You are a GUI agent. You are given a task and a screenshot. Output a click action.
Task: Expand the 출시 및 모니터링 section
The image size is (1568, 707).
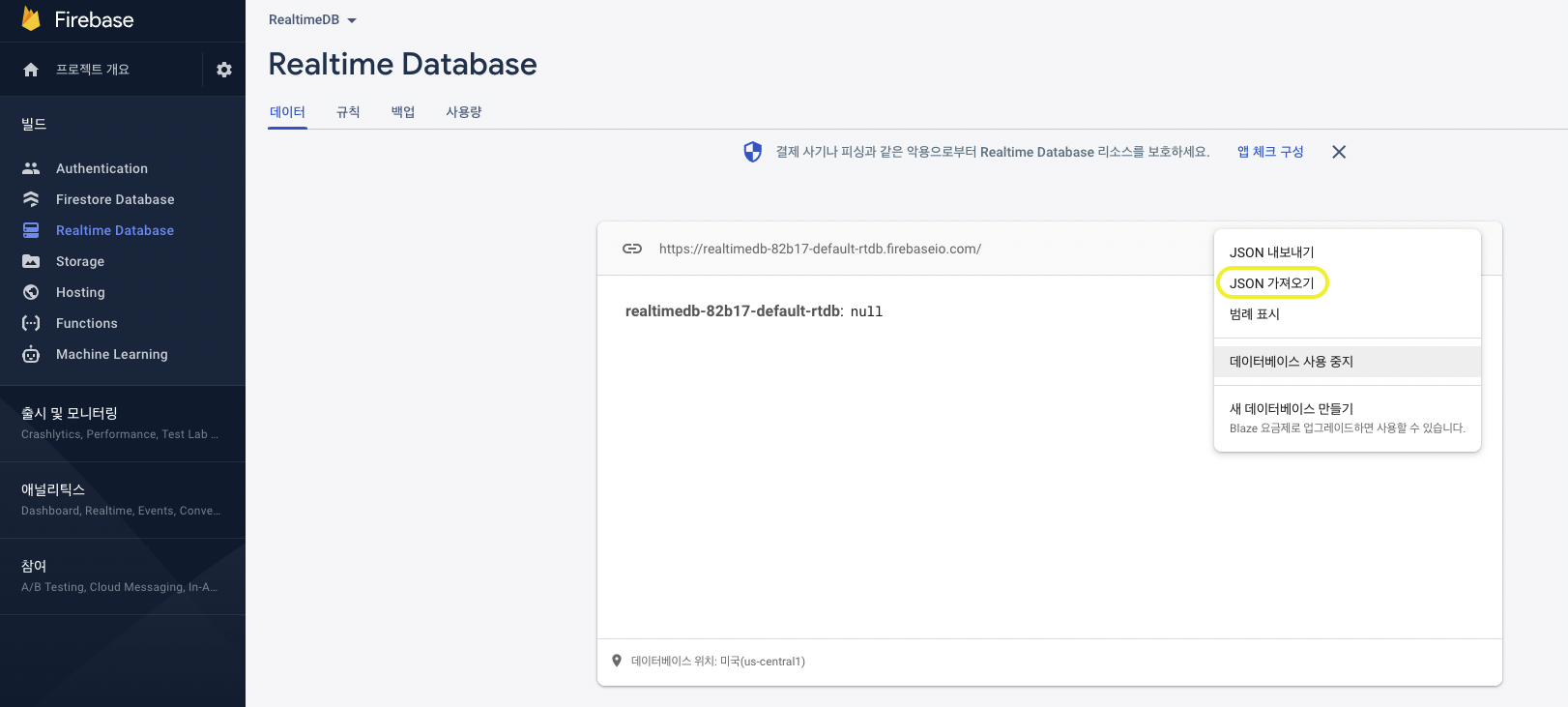(x=123, y=423)
